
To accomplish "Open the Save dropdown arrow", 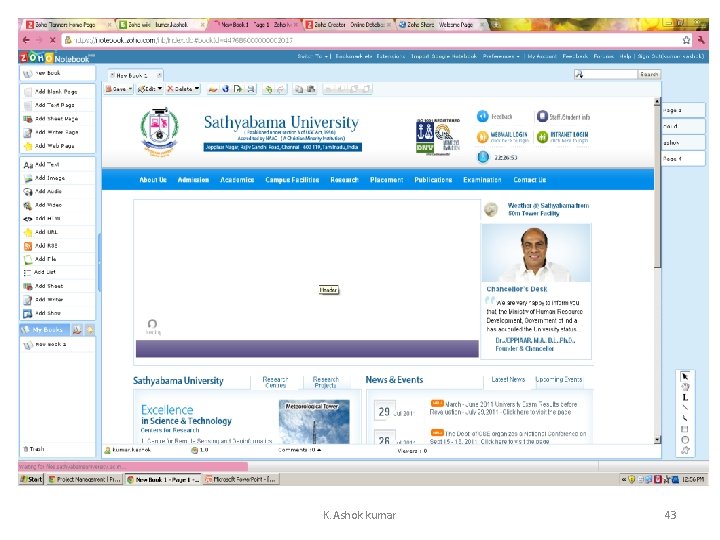I will (x=130, y=89).
